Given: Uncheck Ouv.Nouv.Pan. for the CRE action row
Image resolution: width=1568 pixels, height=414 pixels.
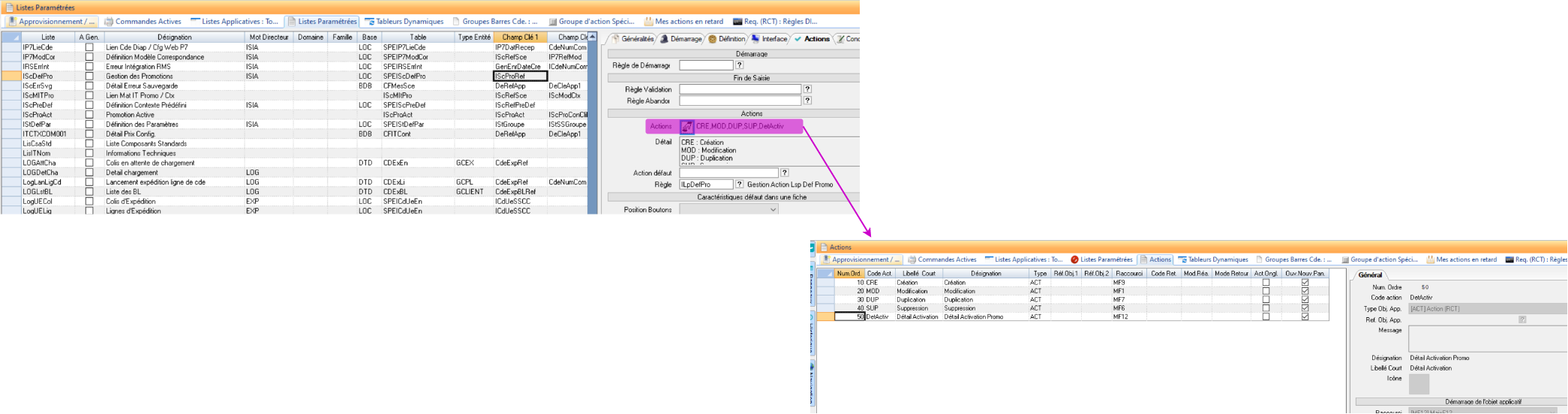Looking at the screenshot, I should coord(1305,283).
